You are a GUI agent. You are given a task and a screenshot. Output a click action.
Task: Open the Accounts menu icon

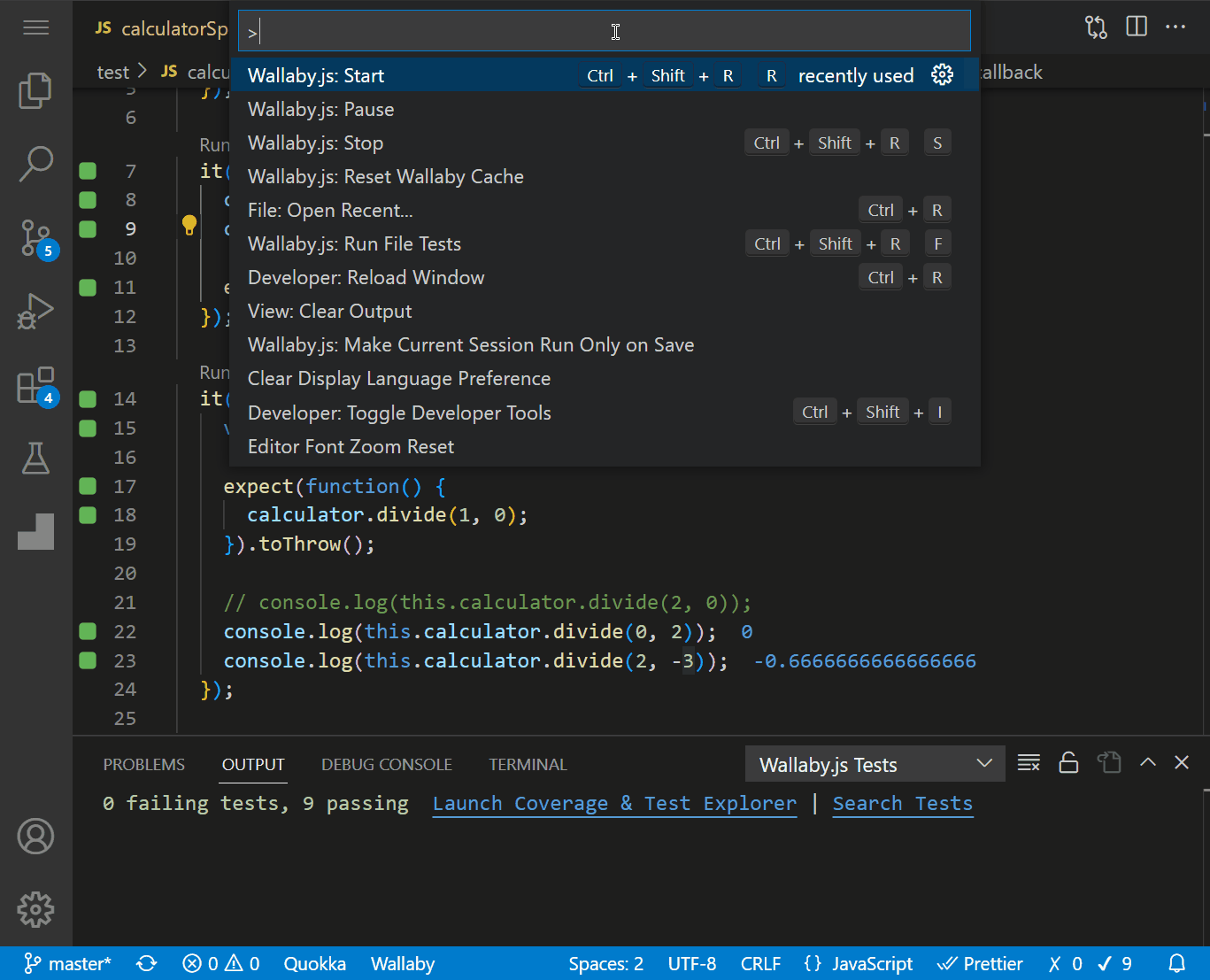coord(35,836)
